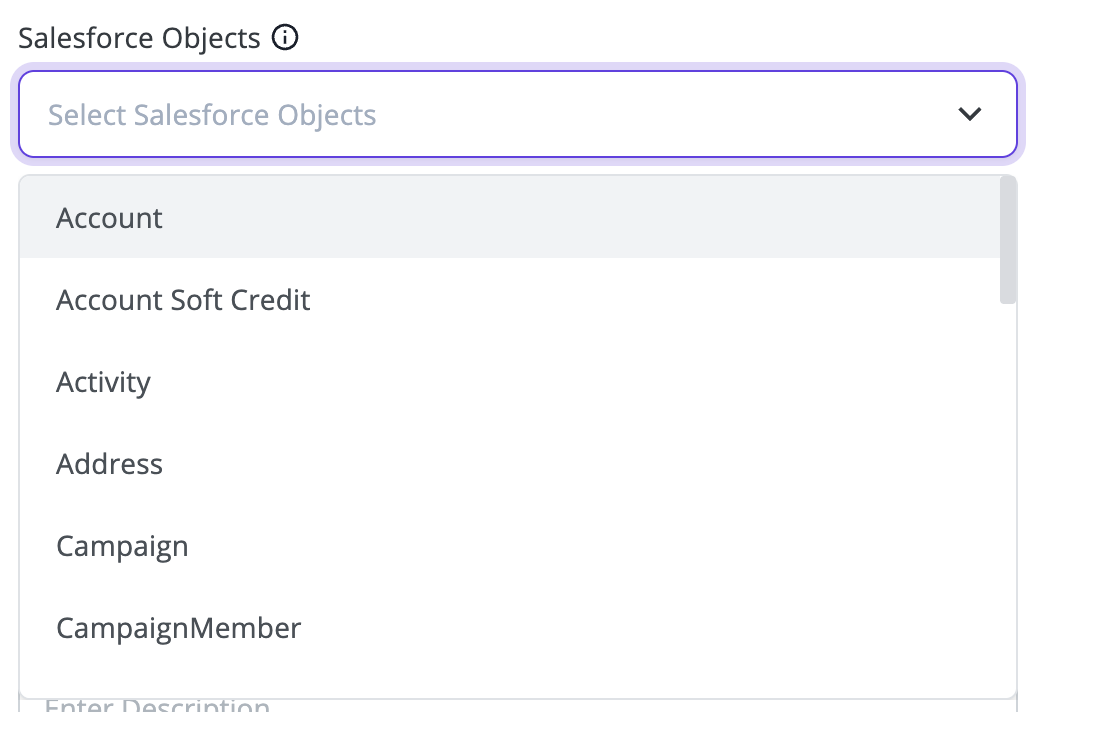Image resolution: width=1120 pixels, height=732 pixels.
Task: Pick the Activity object
Action: (x=510, y=382)
